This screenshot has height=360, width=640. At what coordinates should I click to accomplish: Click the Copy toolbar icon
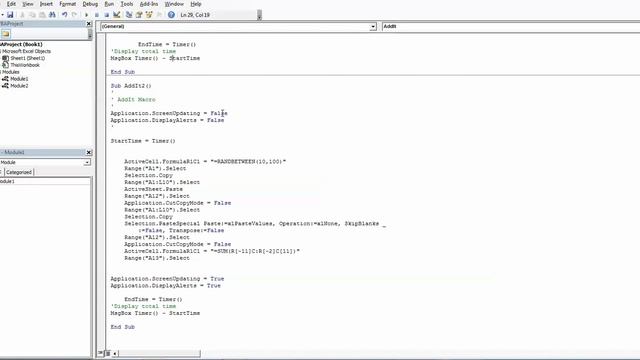[32, 15]
